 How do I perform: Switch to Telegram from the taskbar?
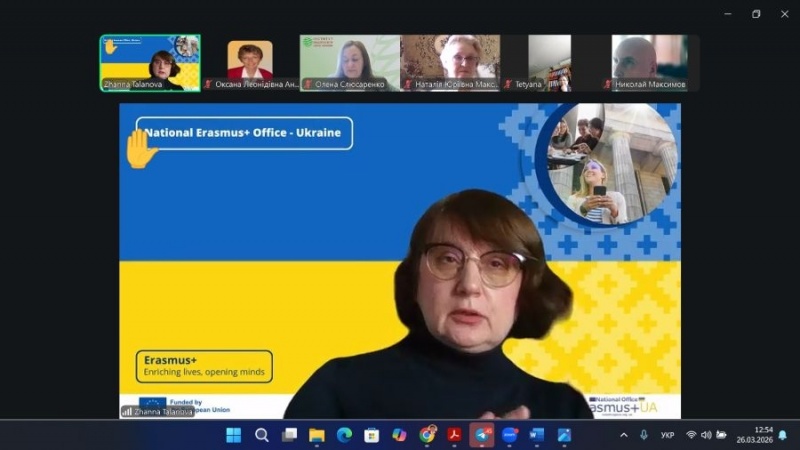[482, 435]
